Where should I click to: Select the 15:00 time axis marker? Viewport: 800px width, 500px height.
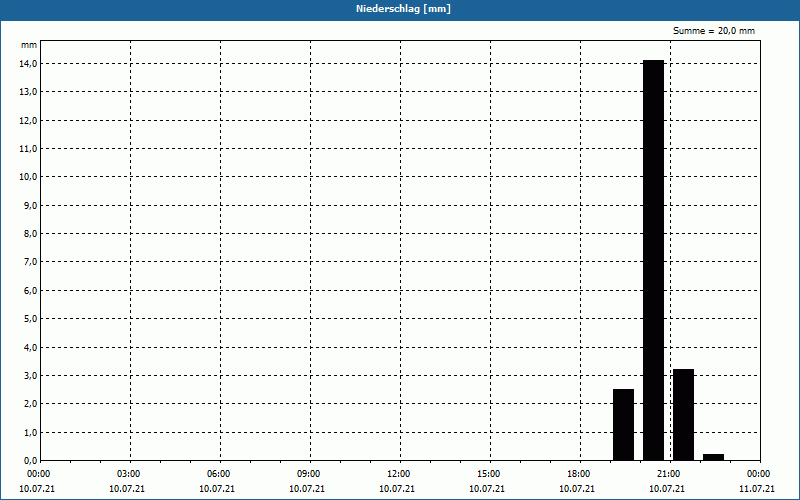pos(488,474)
